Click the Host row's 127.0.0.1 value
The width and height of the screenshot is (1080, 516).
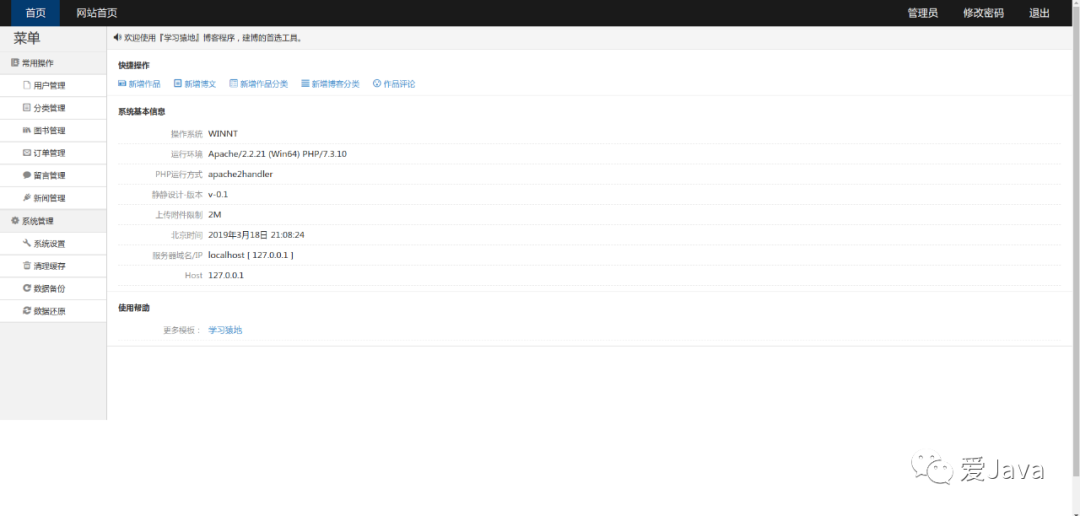(x=226, y=275)
